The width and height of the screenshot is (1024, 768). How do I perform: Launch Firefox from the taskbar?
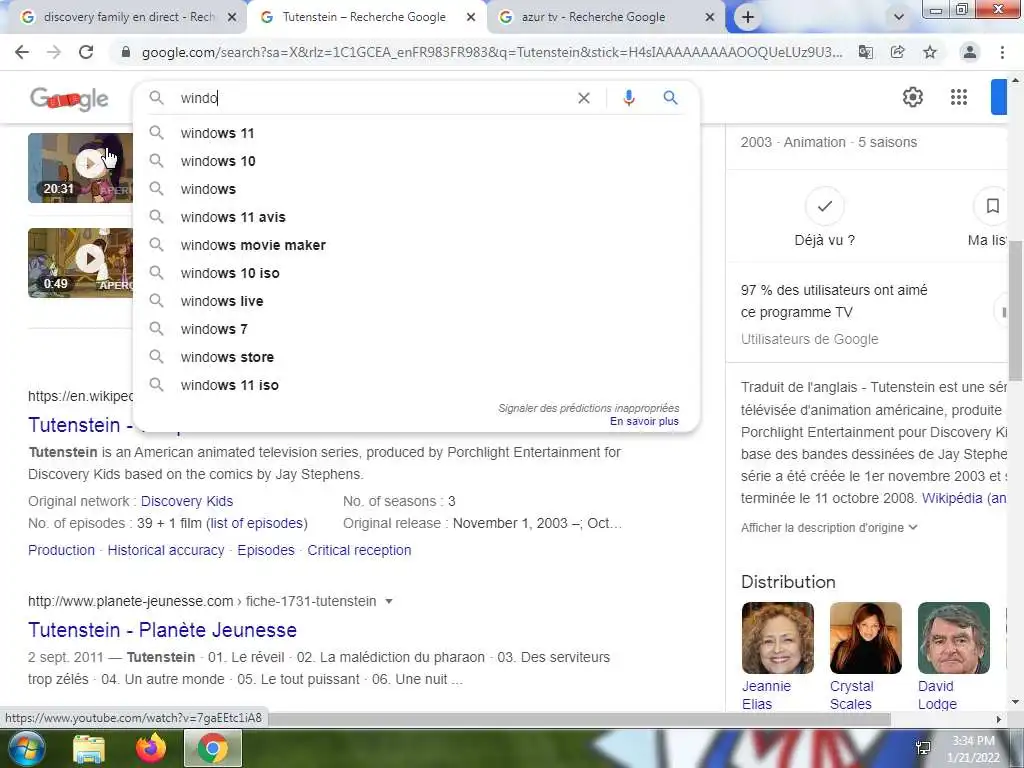tap(151, 748)
